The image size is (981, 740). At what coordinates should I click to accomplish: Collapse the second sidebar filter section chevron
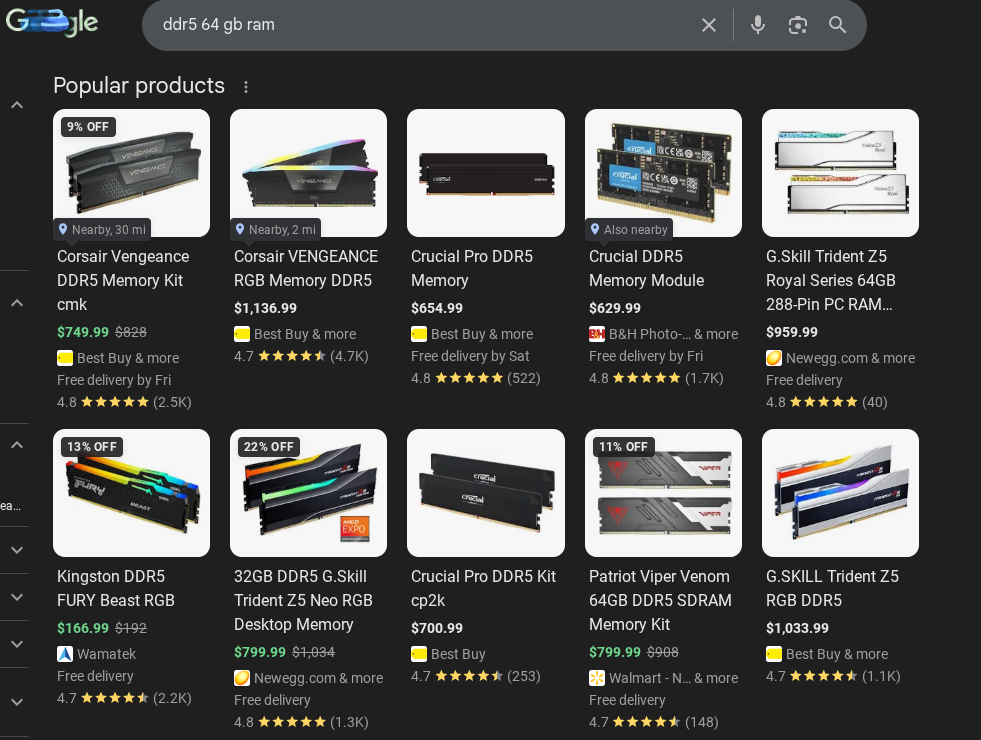click(17, 303)
